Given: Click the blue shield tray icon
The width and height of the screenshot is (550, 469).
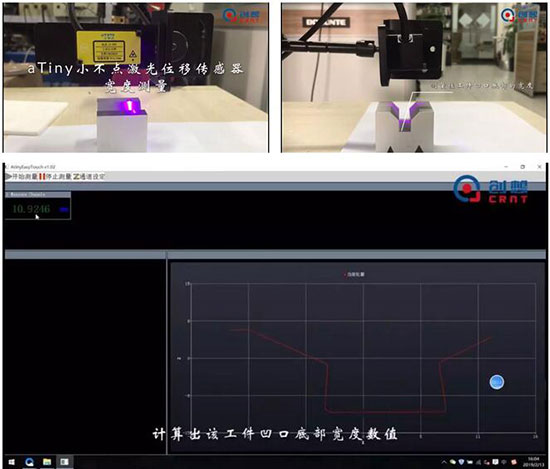Looking at the screenshot, I should coord(461,462).
